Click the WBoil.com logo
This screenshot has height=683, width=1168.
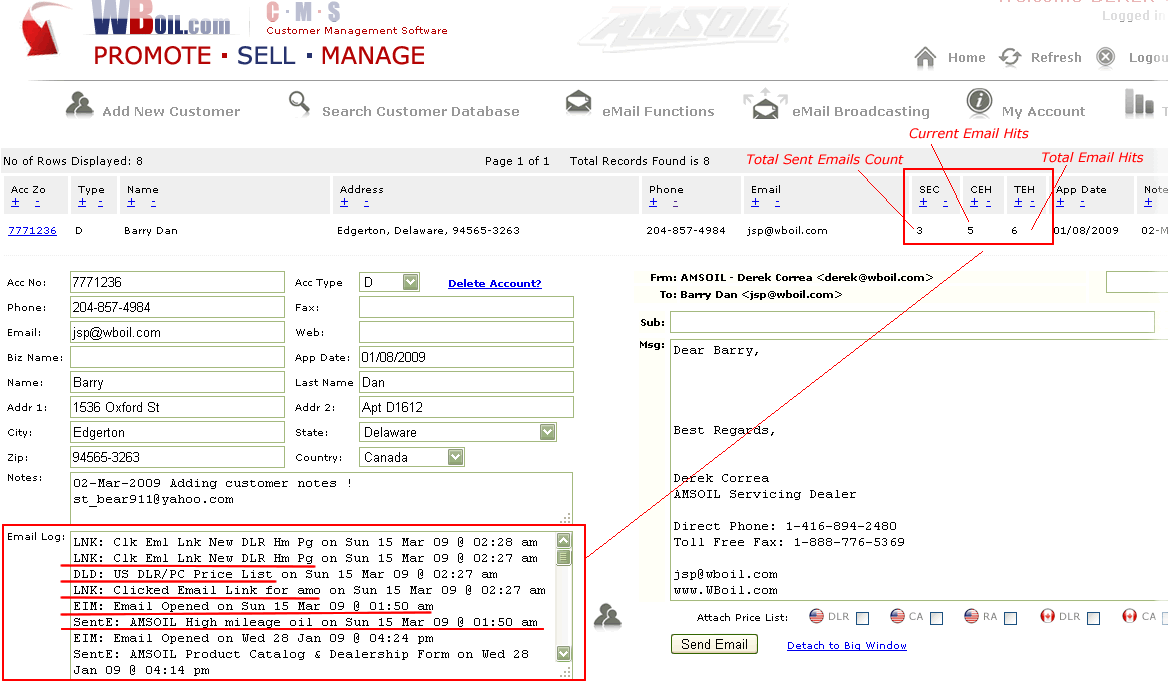tap(162, 19)
